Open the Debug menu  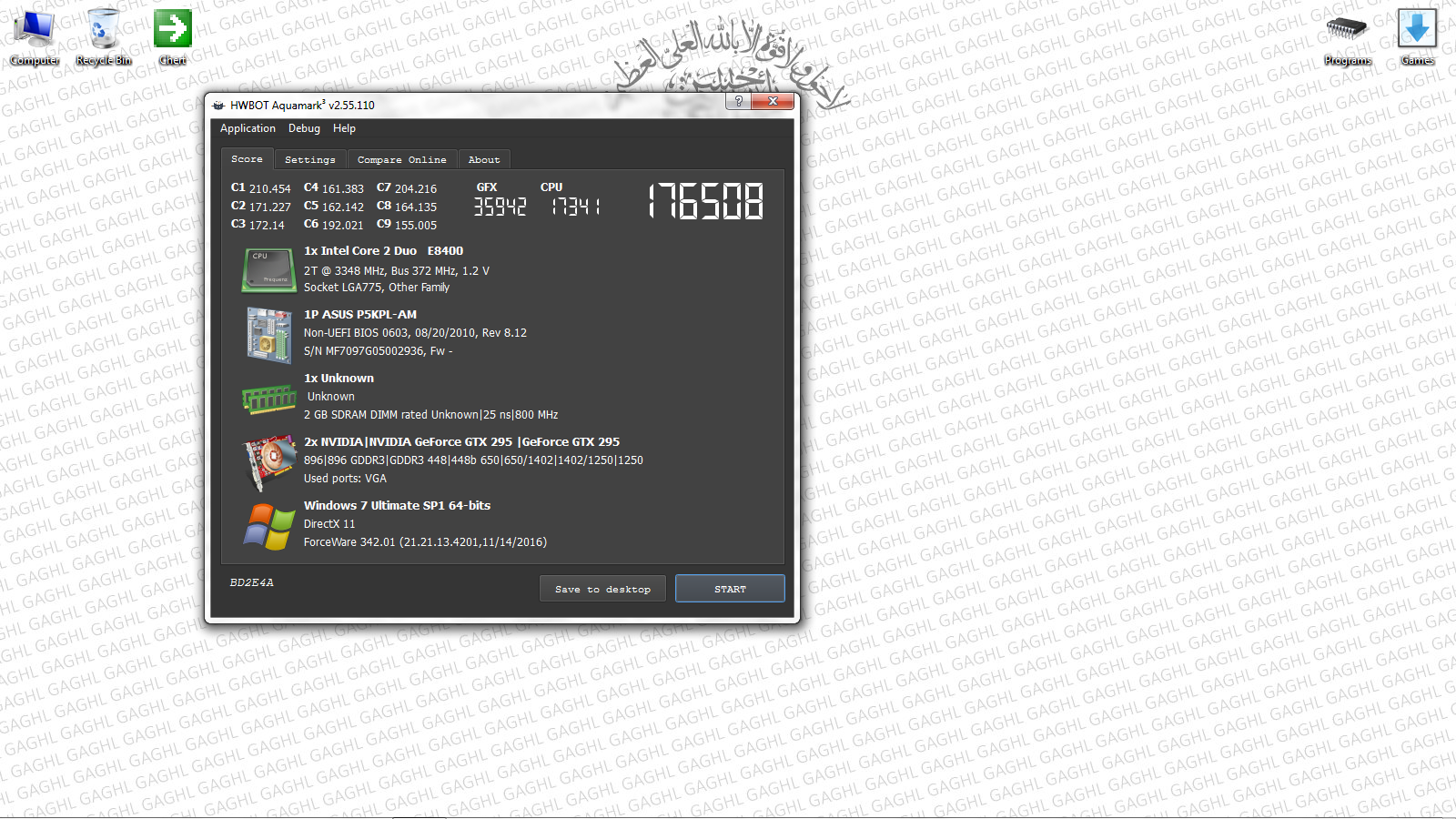coord(304,128)
